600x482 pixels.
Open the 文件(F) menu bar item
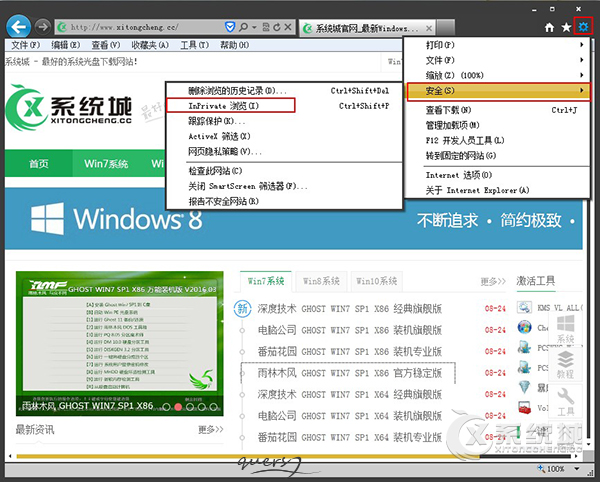[25, 45]
